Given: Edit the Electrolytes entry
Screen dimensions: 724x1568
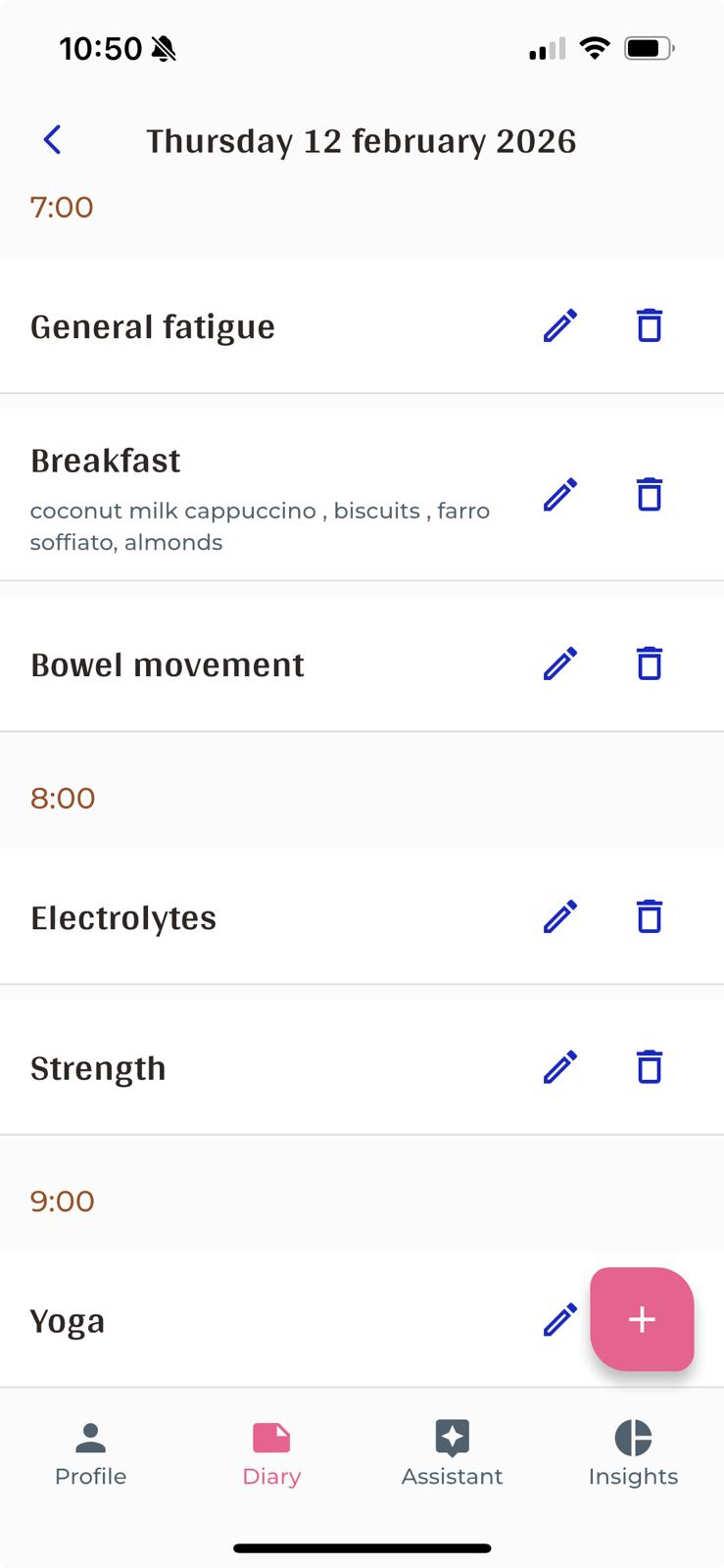Looking at the screenshot, I should point(560,917).
